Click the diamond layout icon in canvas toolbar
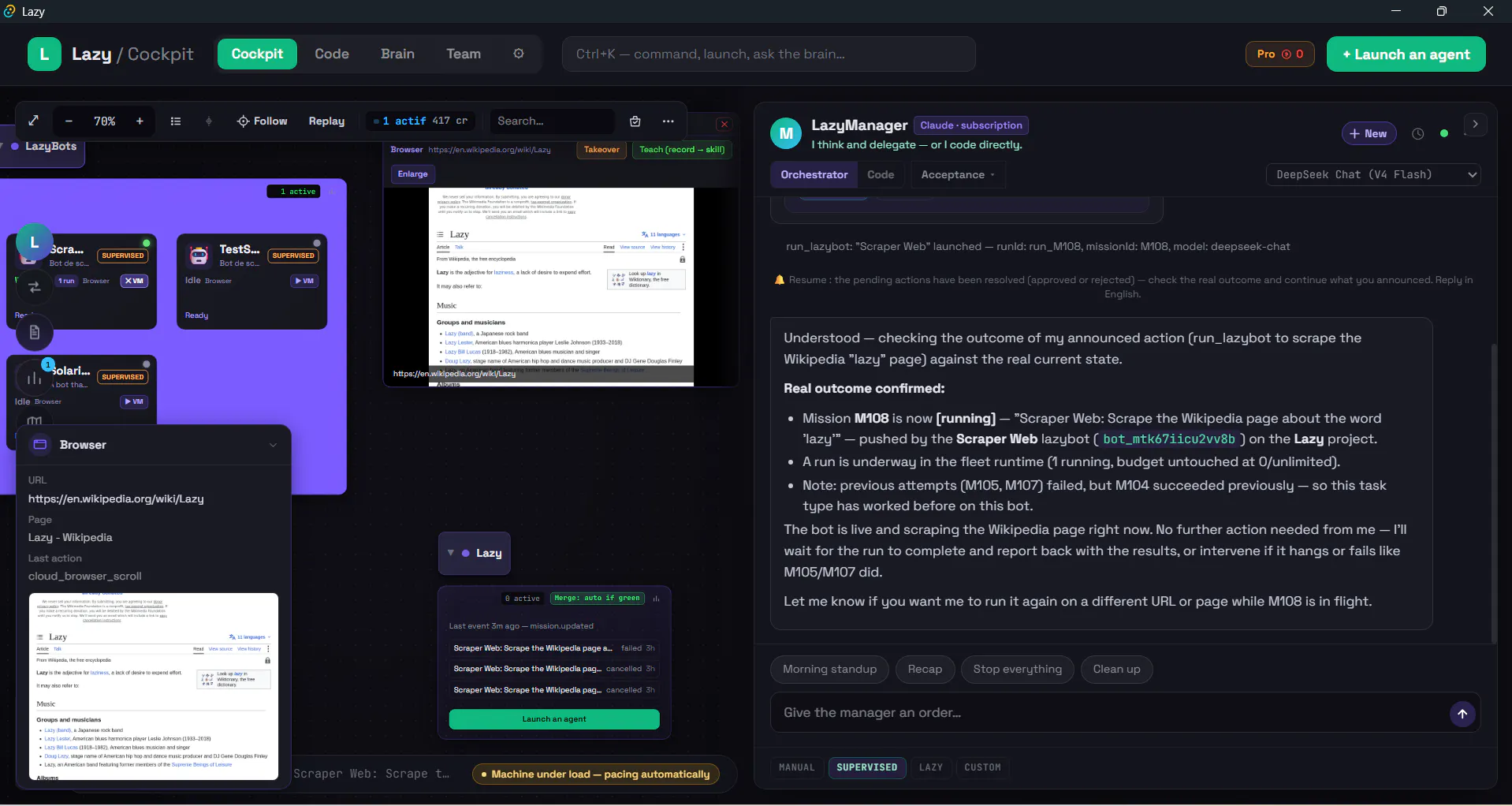 click(x=209, y=121)
